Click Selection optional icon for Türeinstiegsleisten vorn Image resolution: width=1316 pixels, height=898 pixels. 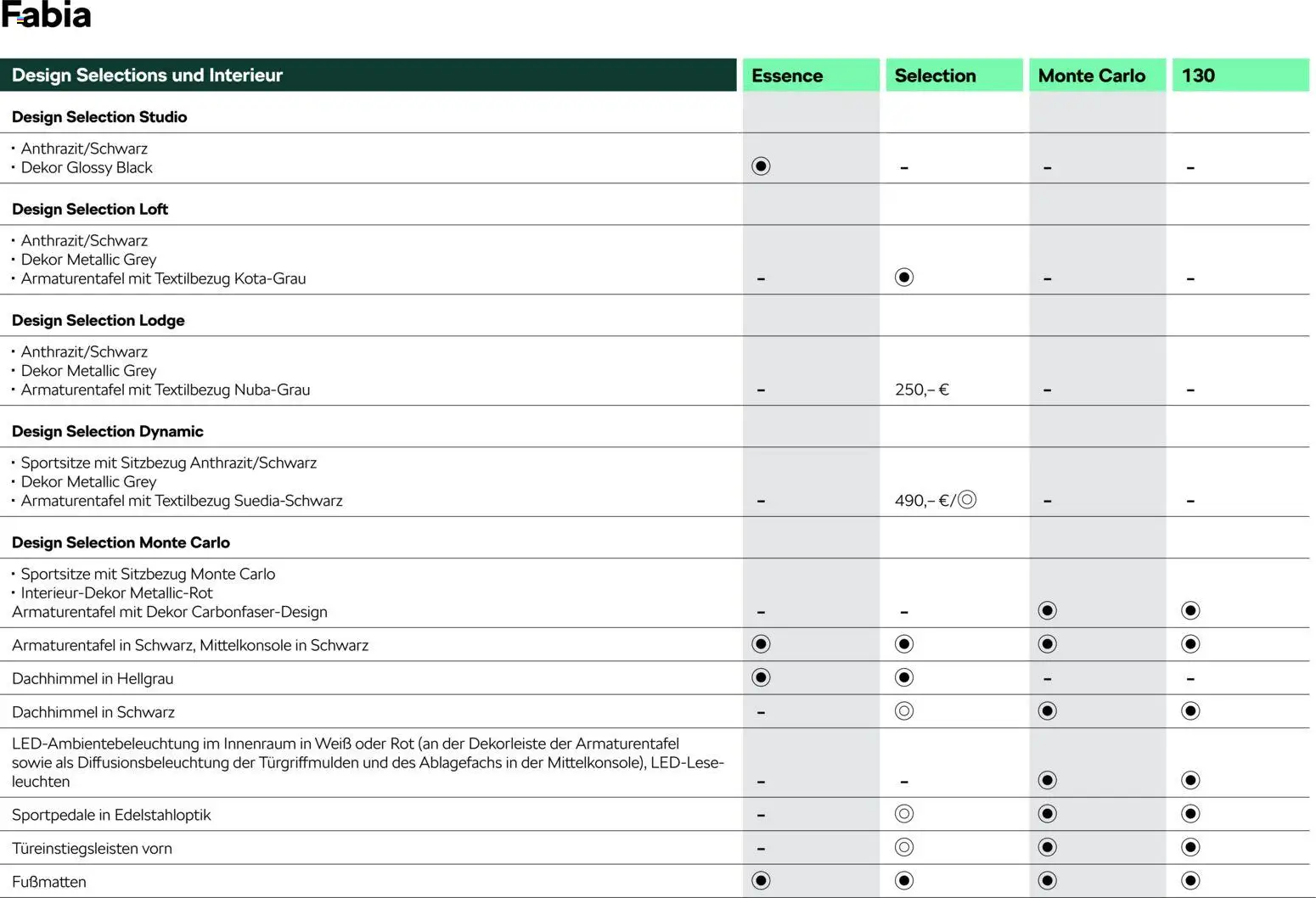tap(904, 847)
